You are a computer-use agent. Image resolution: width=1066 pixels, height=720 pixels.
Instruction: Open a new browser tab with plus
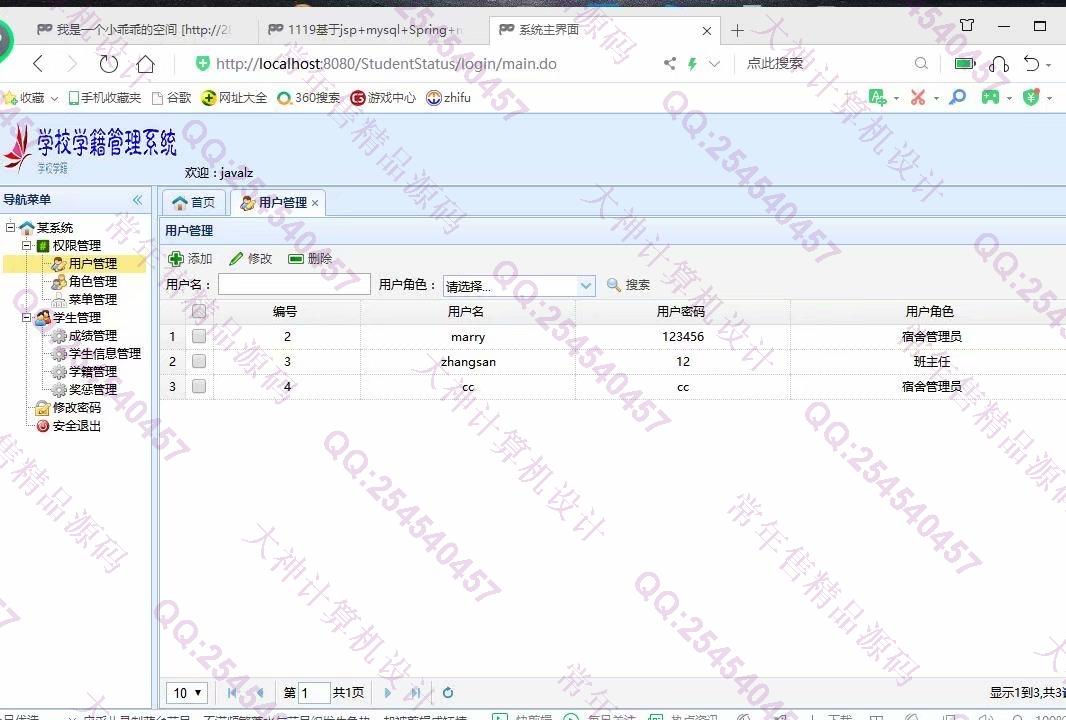(737, 31)
